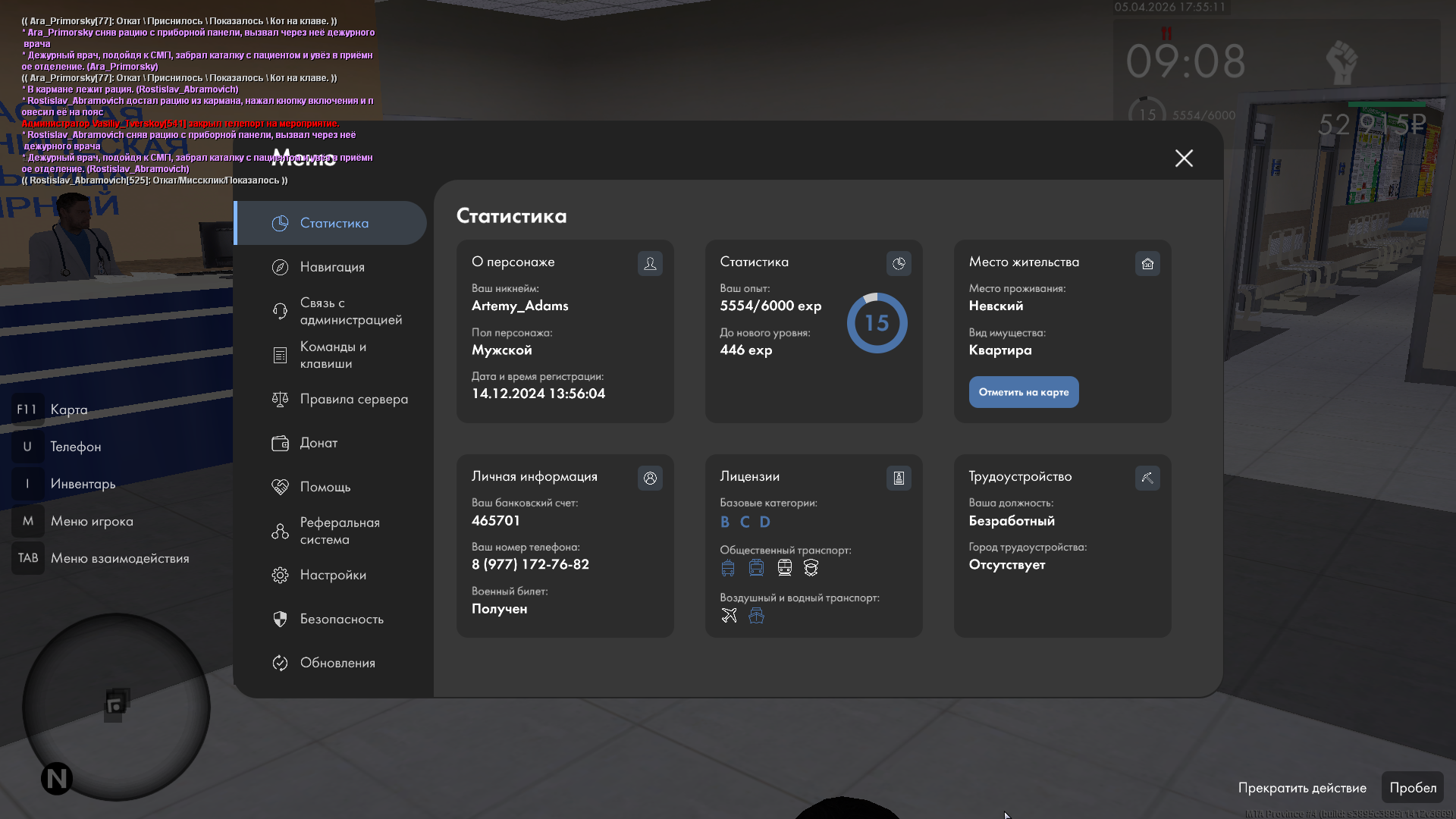This screenshot has height=819, width=1456.
Task: Click the document icon in Лицензии card
Action: click(899, 478)
